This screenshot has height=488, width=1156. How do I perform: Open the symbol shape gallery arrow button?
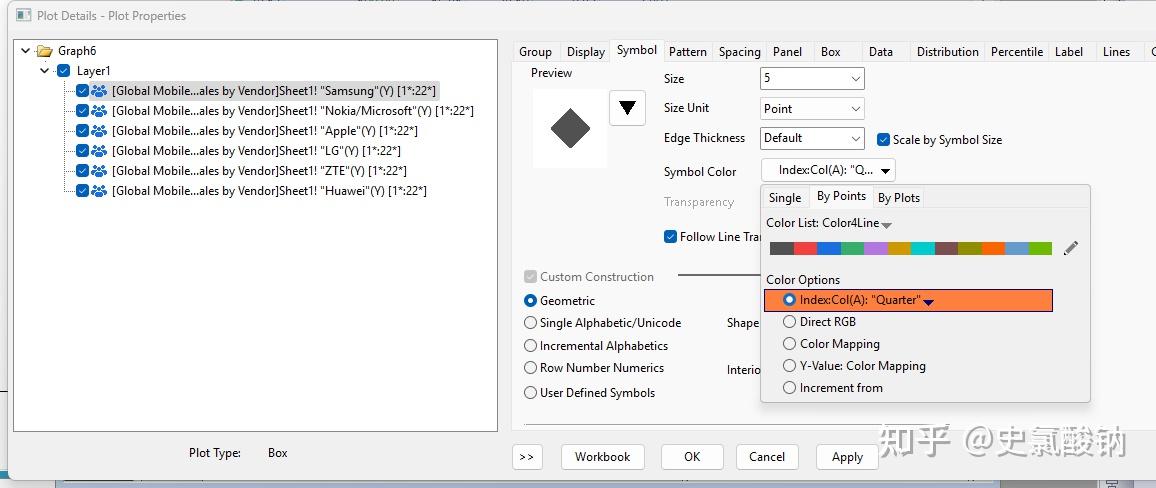(627, 108)
